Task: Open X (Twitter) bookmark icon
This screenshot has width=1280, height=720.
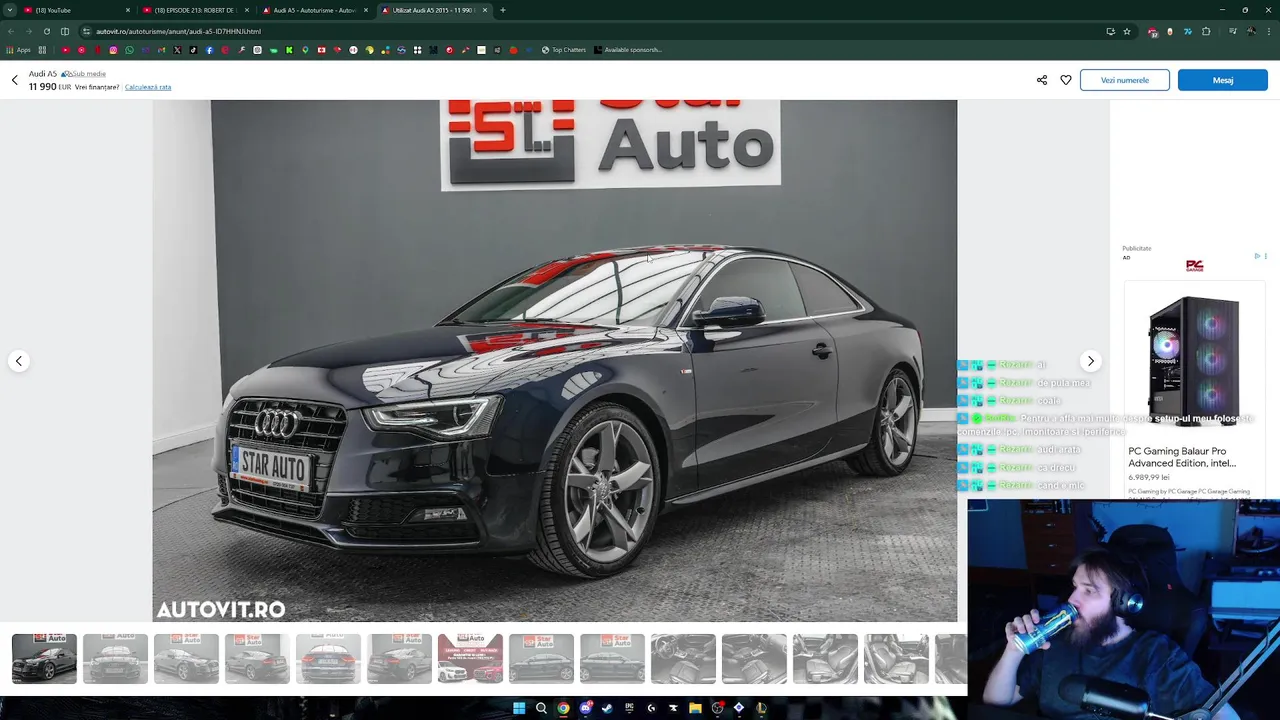Action: [x=177, y=50]
